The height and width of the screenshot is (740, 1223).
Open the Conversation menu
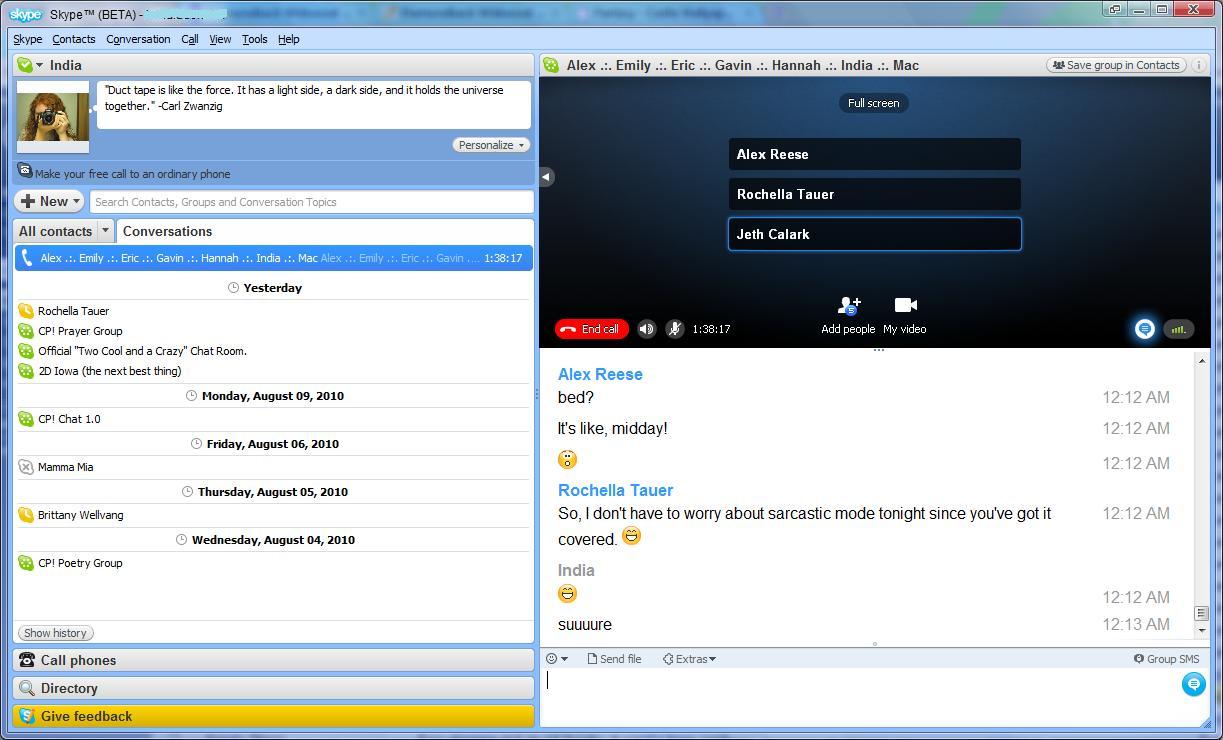(x=138, y=39)
